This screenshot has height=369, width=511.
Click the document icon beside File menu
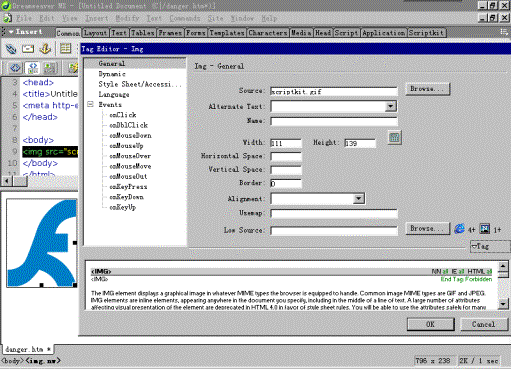(x=7, y=18)
